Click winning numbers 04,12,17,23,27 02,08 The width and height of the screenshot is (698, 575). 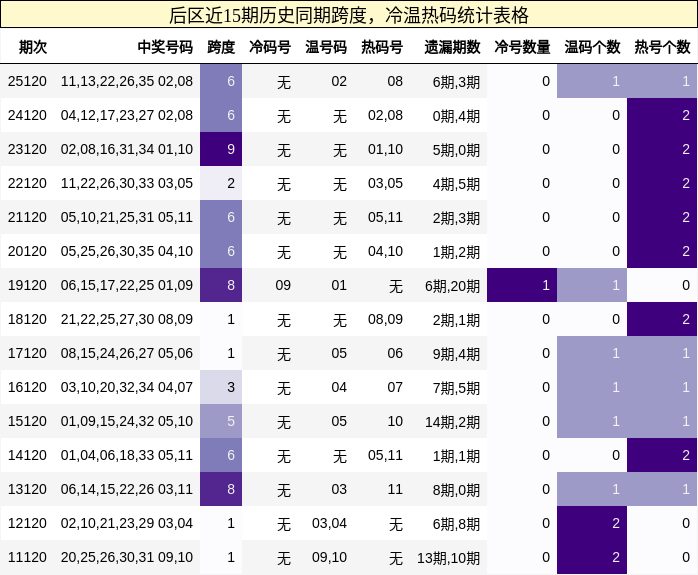127,115
